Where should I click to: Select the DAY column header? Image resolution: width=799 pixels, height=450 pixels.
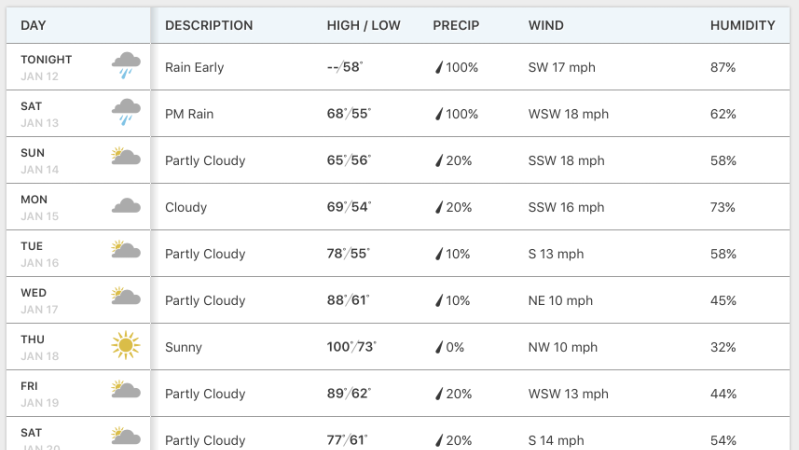tap(33, 25)
